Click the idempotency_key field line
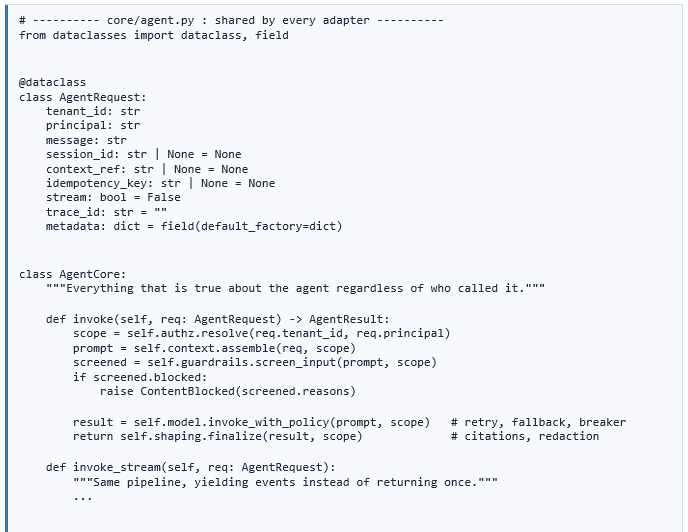 tap(161, 183)
